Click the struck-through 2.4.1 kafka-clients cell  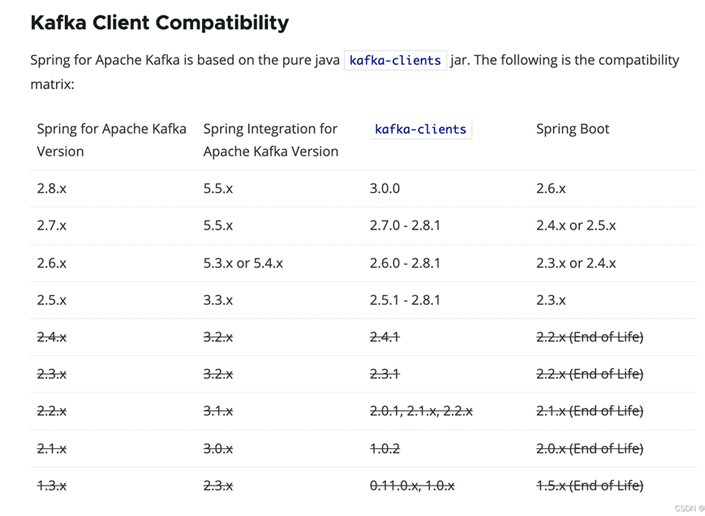385,337
